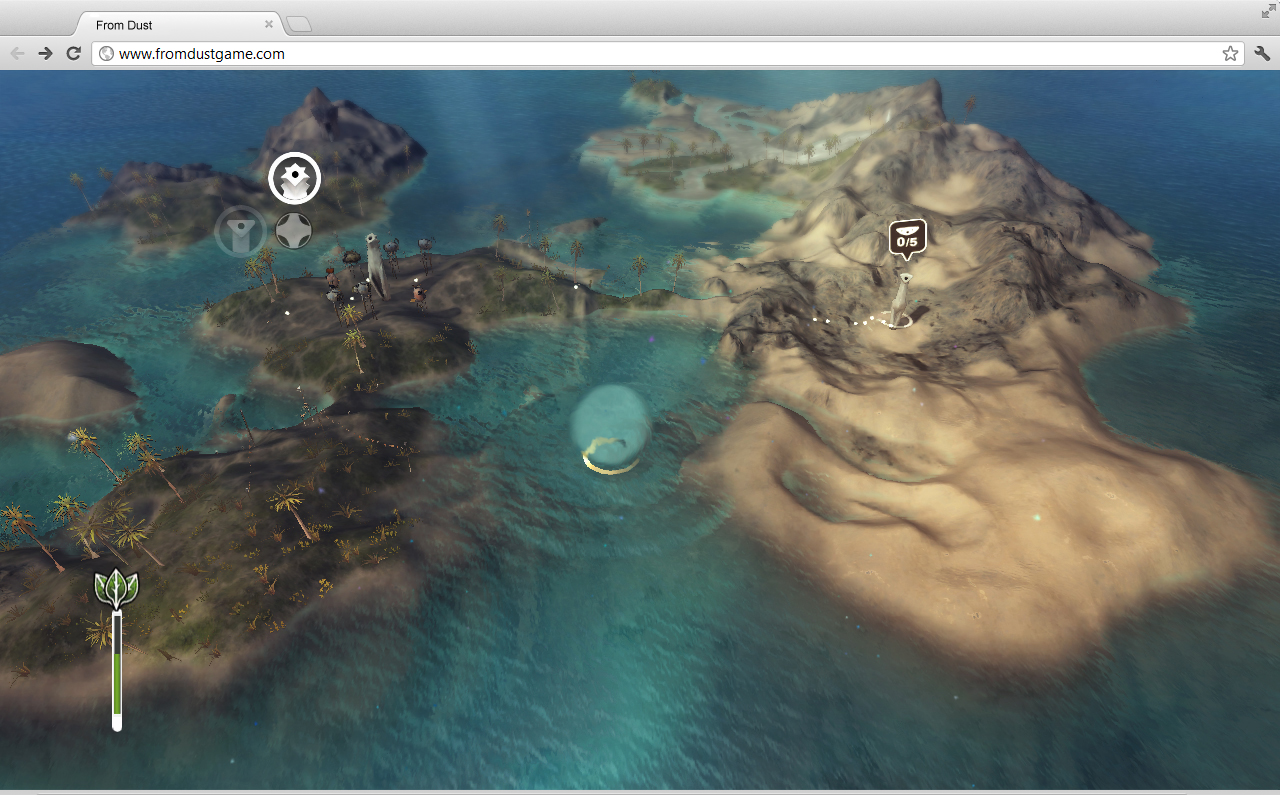Open a new tab with the new-tab button
The width and height of the screenshot is (1280, 795).
click(x=299, y=24)
